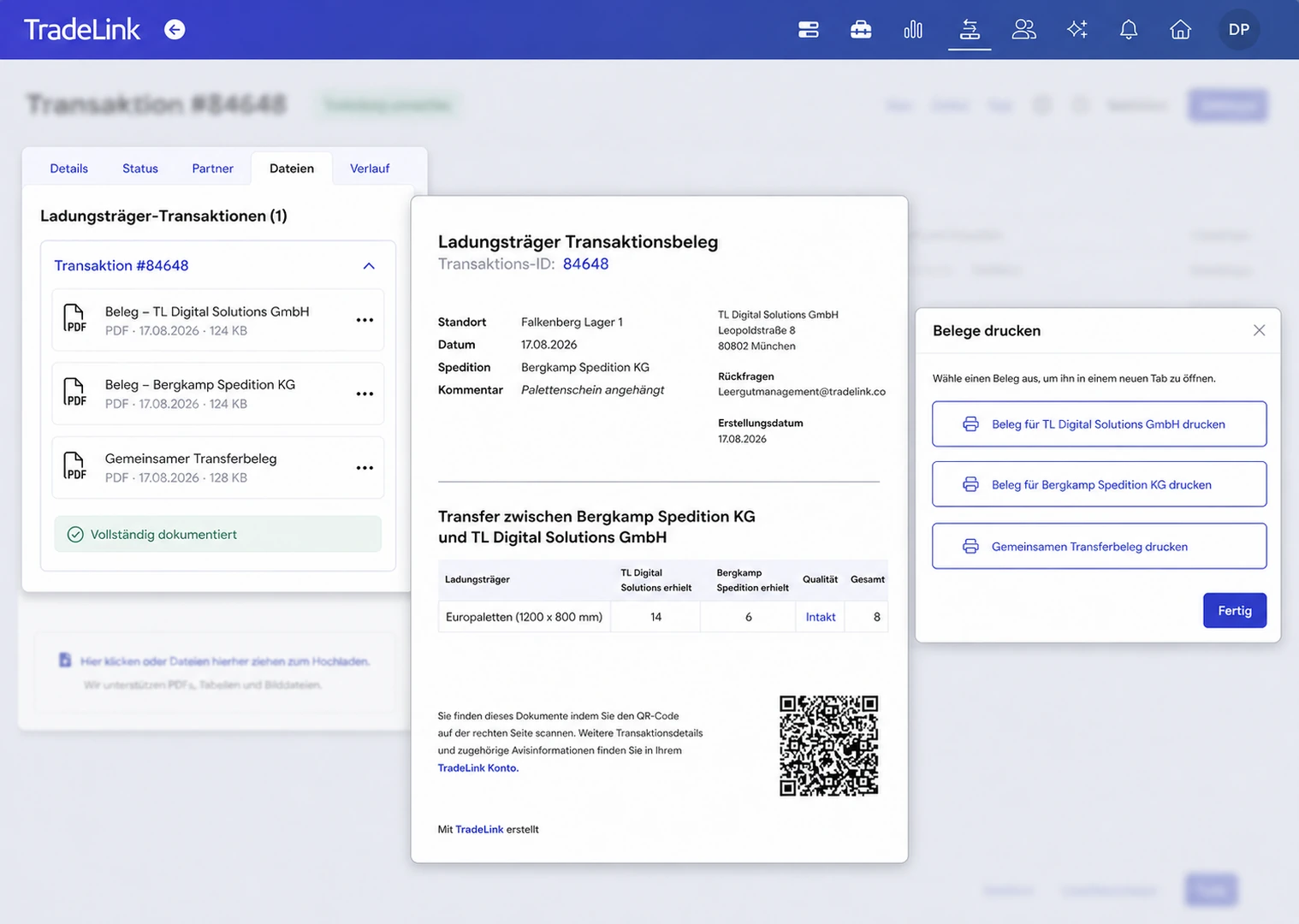Click the TL Digital Solutions erhielt value 14

pos(655,617)
